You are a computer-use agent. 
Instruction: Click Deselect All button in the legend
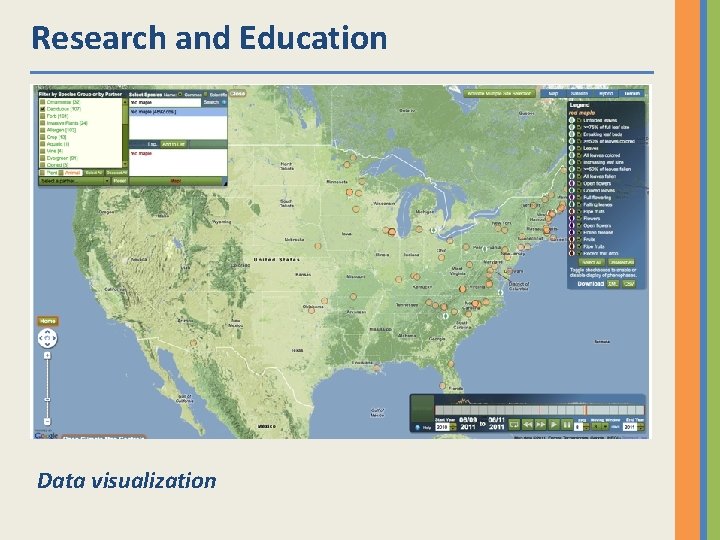[x=621, y=263]
